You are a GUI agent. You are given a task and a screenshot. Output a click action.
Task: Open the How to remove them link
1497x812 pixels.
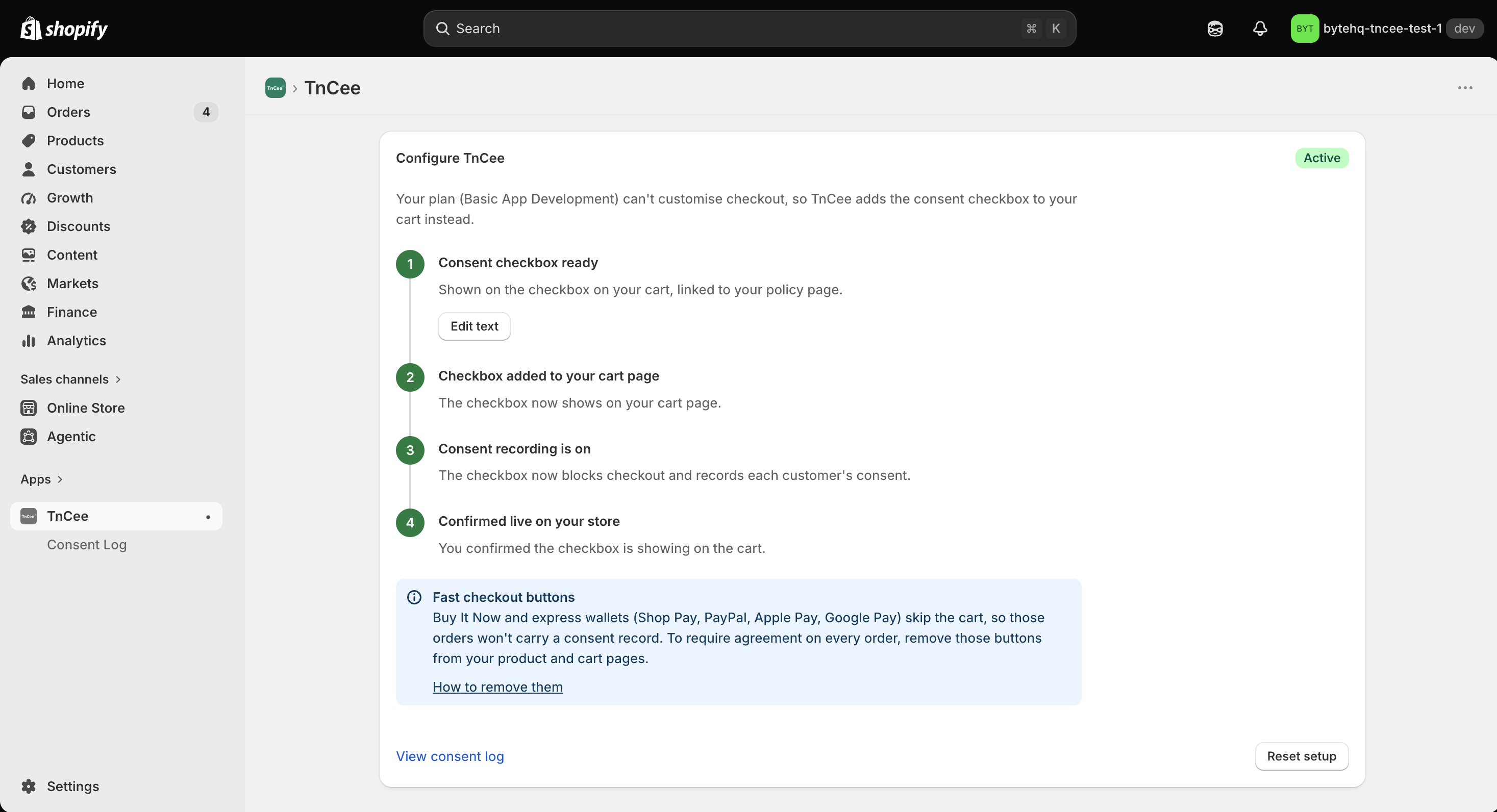[497, 687]
